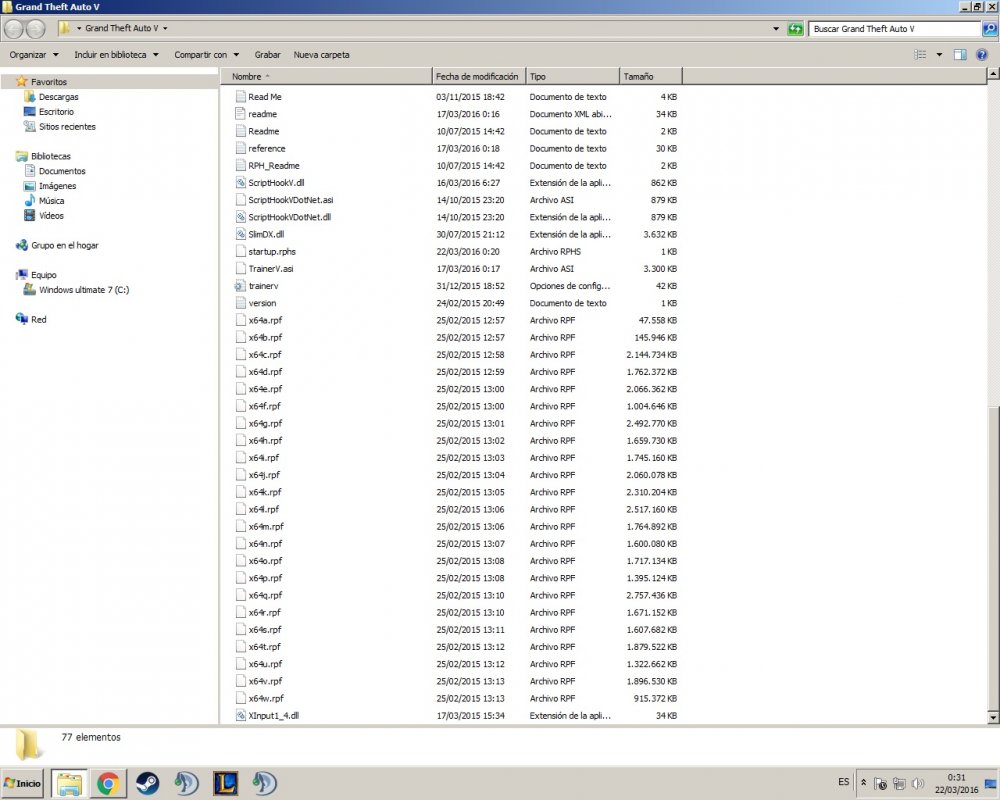Click the address bar folder icon
Image resolution: width=1000 pixels, height=800 pixels.
coord(64,28)
